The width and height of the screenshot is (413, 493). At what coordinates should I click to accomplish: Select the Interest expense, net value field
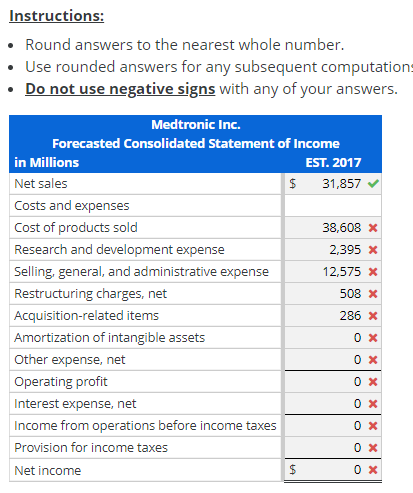(x=333, y=404)
